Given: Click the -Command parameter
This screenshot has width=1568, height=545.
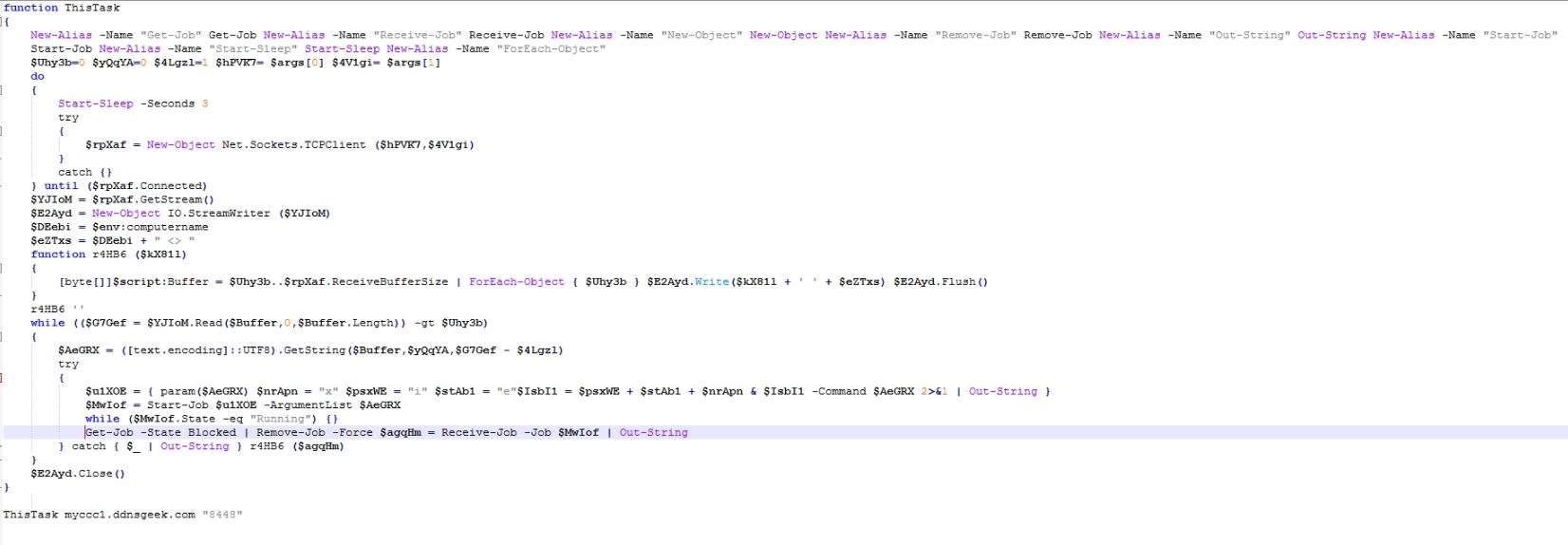Looking at the screenshot, I should point(839,391).
